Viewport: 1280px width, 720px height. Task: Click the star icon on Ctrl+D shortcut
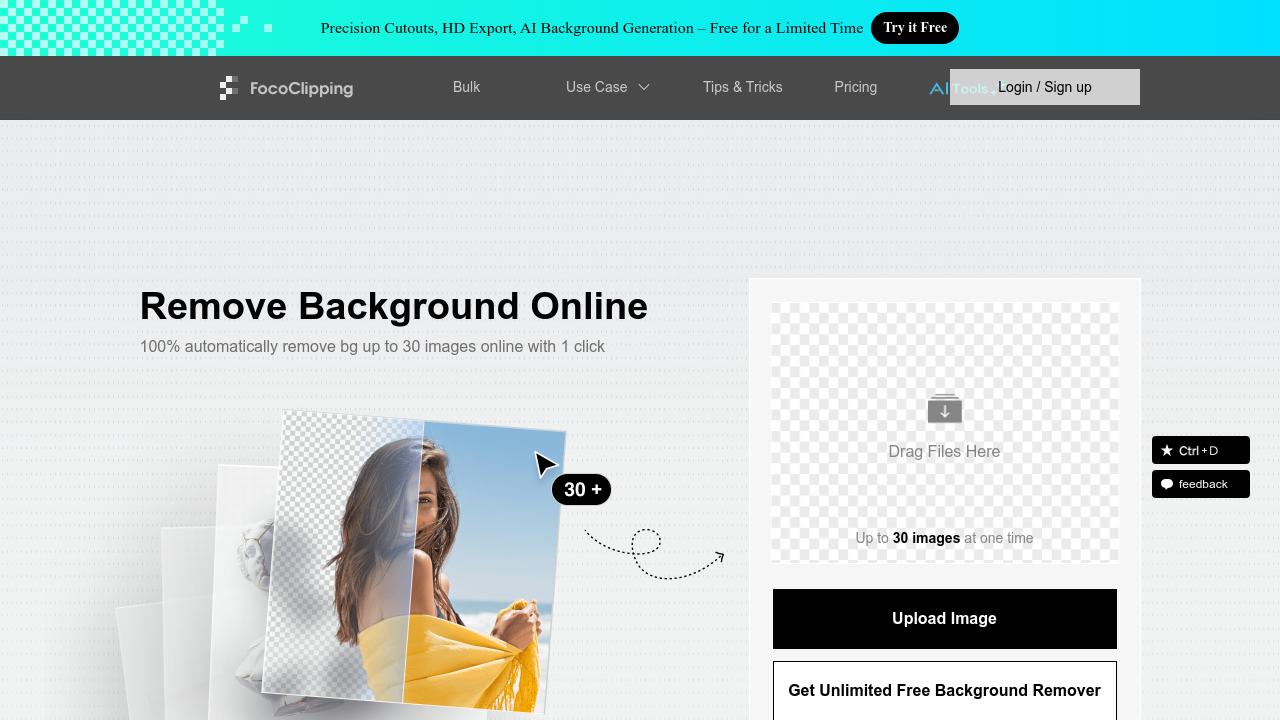point(1166,450)
